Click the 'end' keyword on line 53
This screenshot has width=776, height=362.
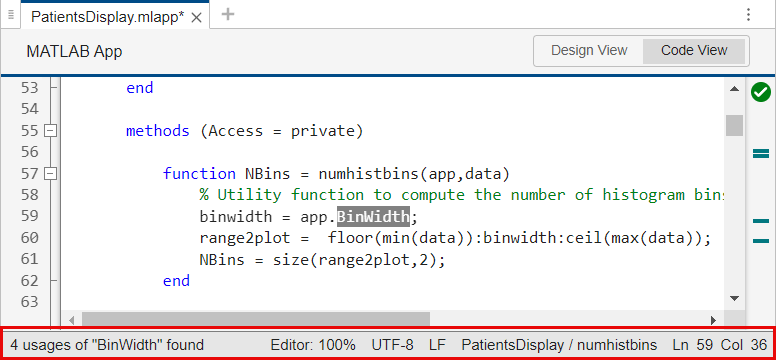(140, 88)
